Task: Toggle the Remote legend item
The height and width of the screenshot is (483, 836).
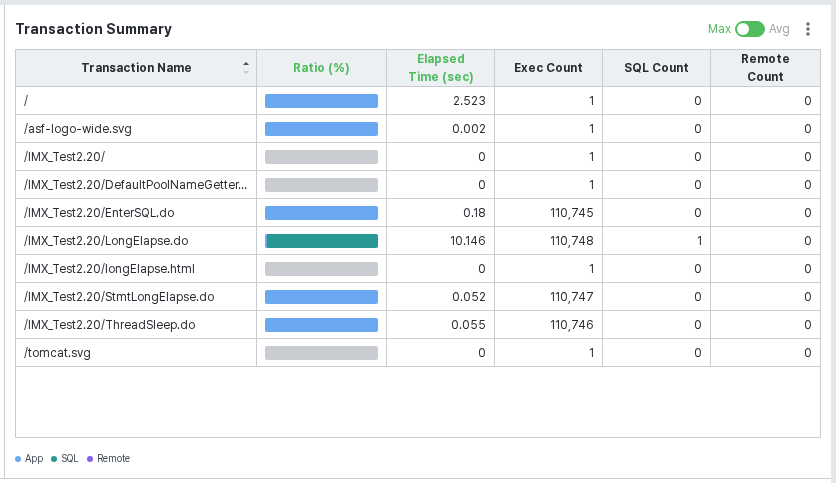Action: [x=109, y=458]
